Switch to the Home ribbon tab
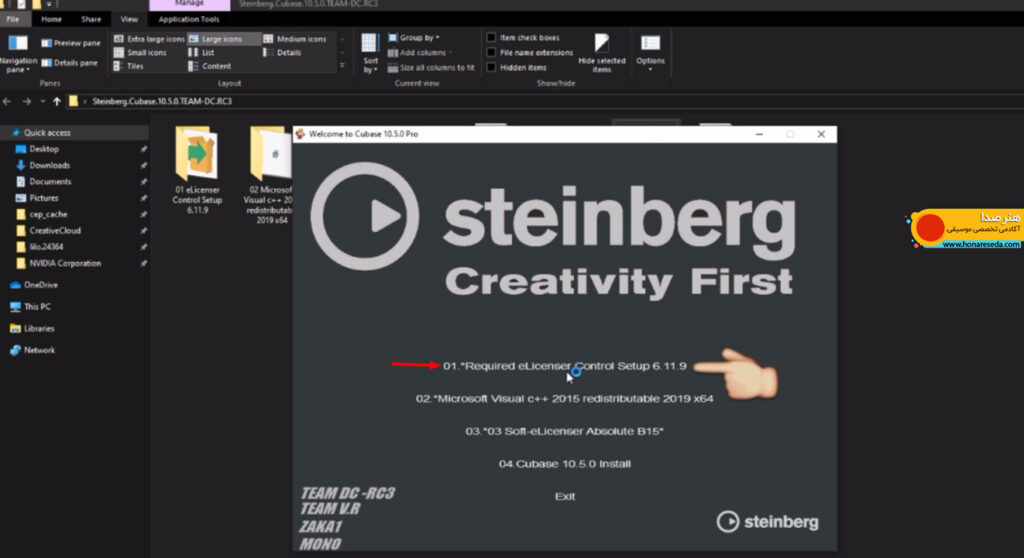1024x558 pixels. [51, 20]
